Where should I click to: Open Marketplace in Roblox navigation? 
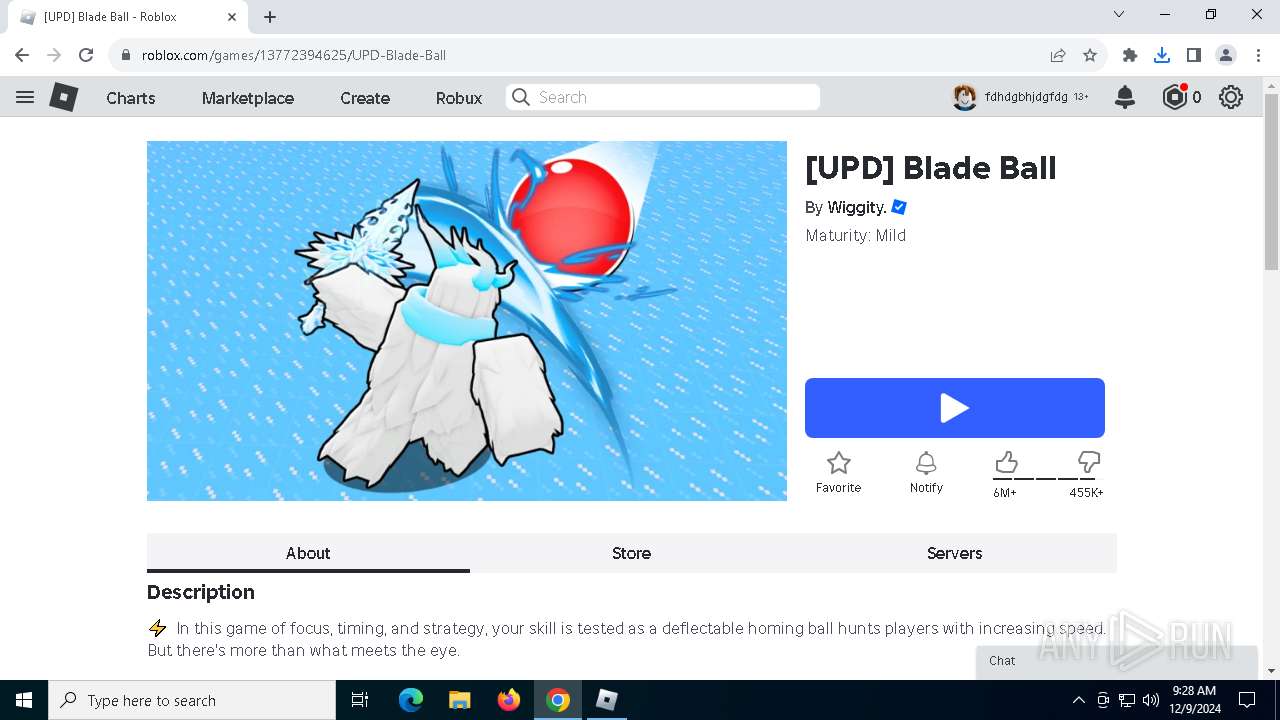coord(248,98)
